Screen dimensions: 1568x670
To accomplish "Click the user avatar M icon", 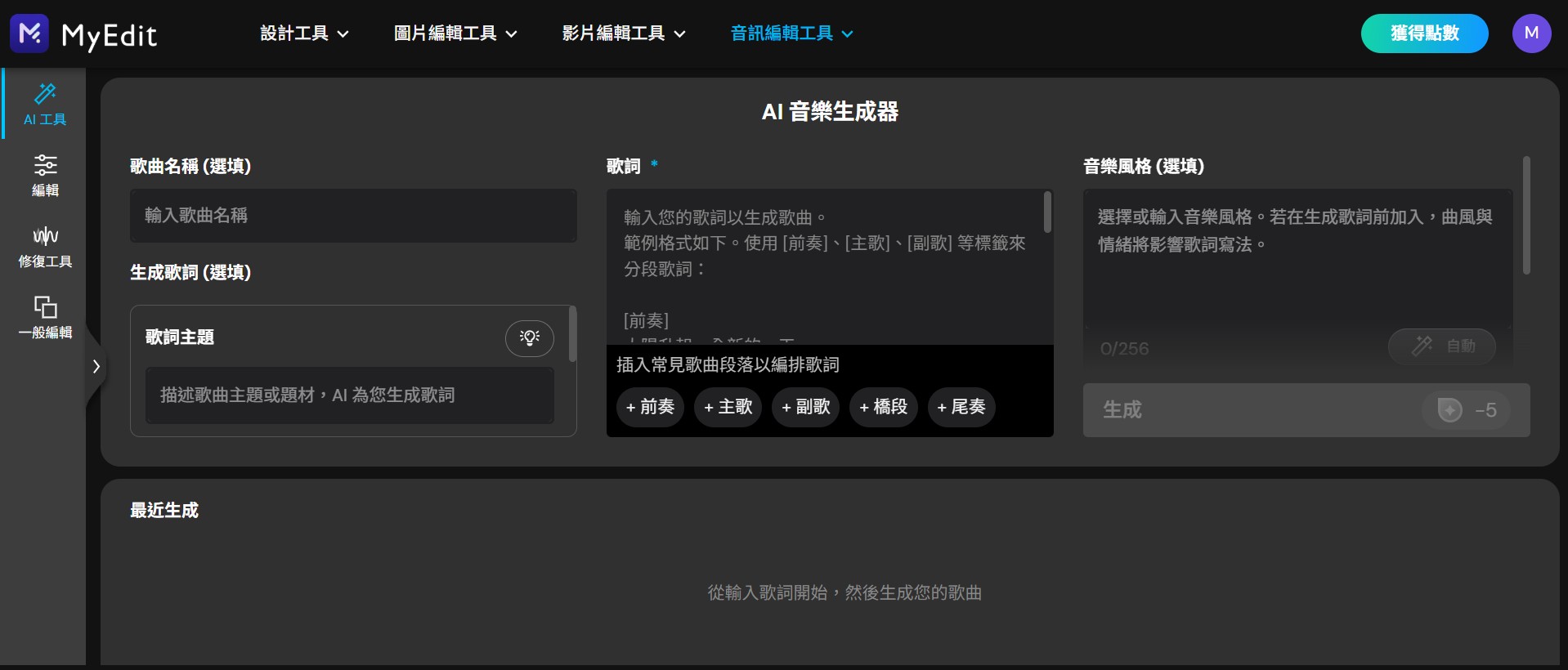I will [x=1530, y=33].
